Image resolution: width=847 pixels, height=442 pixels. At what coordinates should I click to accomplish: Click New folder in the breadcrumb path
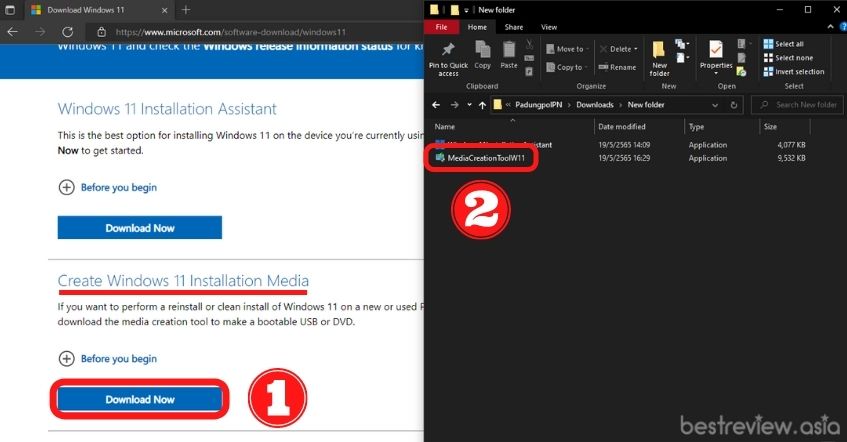click(646, 105)
